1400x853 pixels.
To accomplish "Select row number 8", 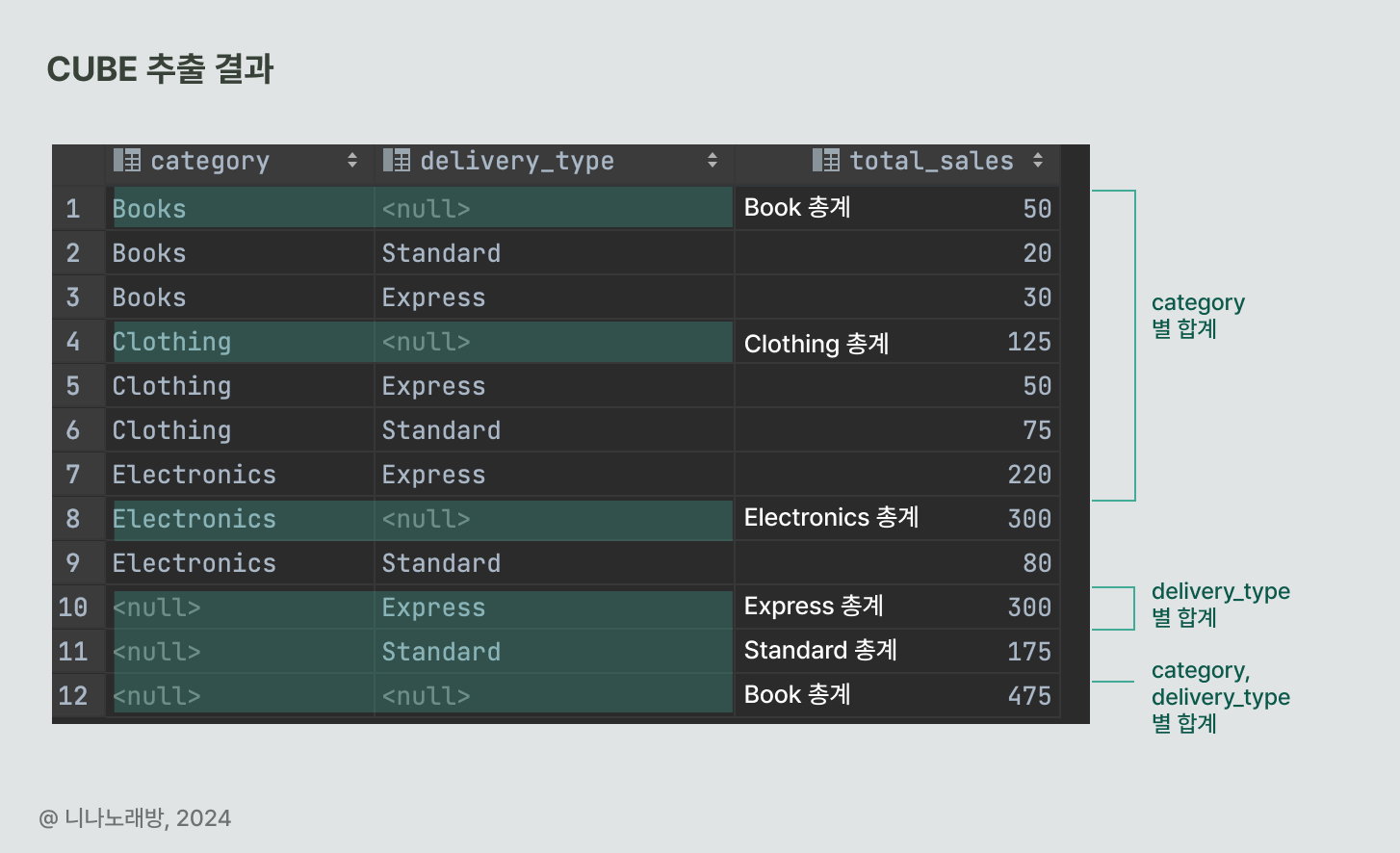I will click(73, 519).
